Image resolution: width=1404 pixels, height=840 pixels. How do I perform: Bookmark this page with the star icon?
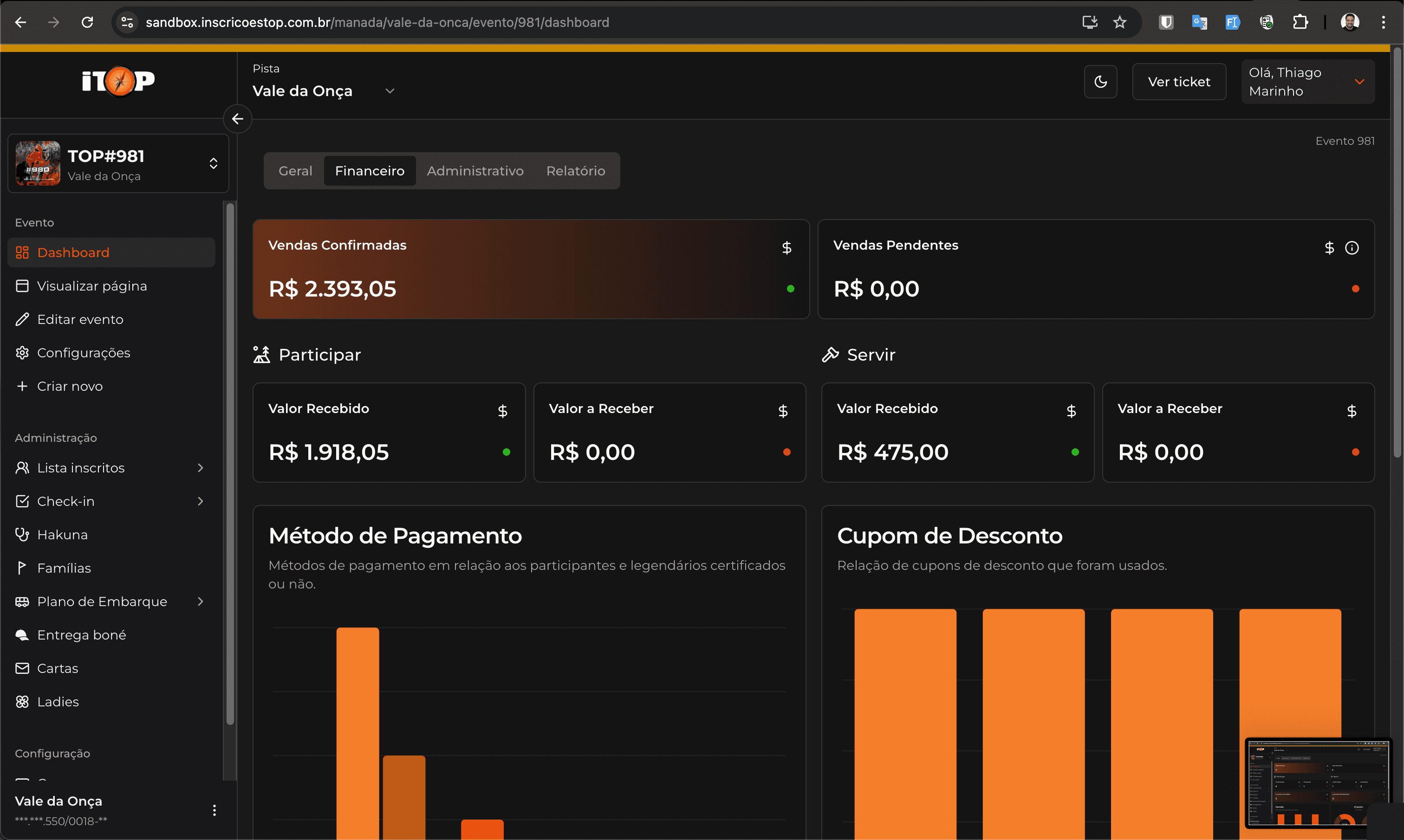coord(1119,22)
